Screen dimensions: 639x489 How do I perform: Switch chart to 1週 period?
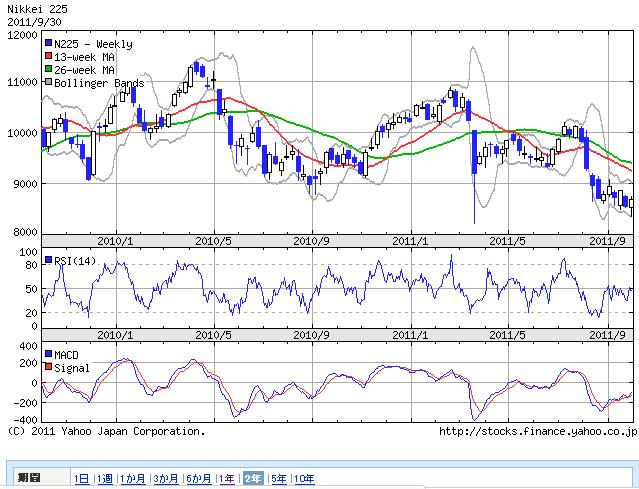[106, 479]
